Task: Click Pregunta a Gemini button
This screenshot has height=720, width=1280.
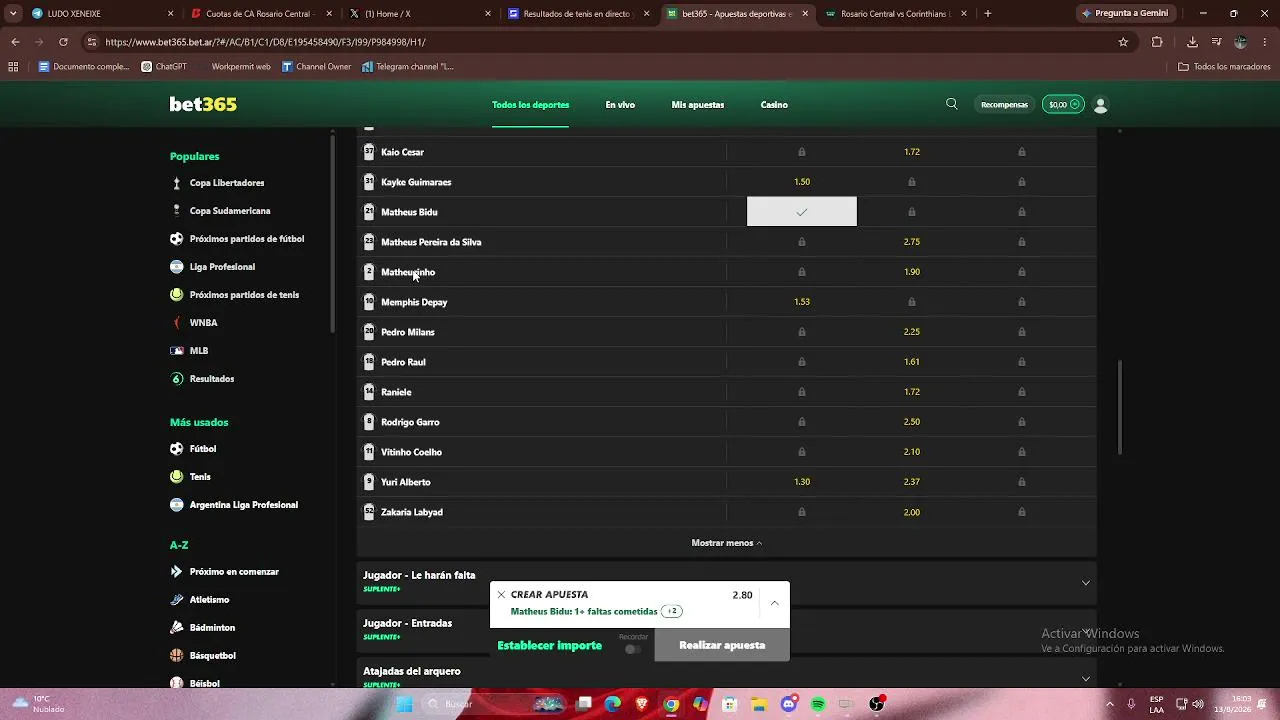Action: (1125, 13)
